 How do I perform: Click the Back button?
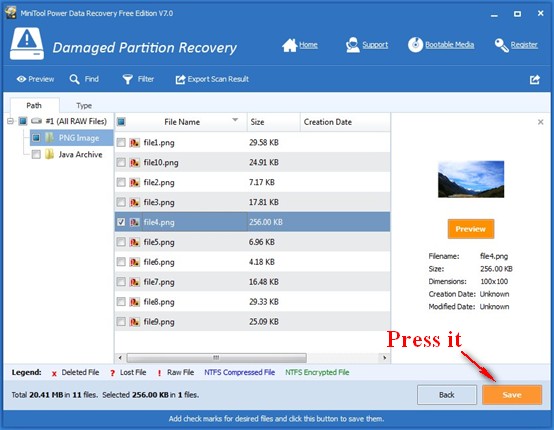447,395
